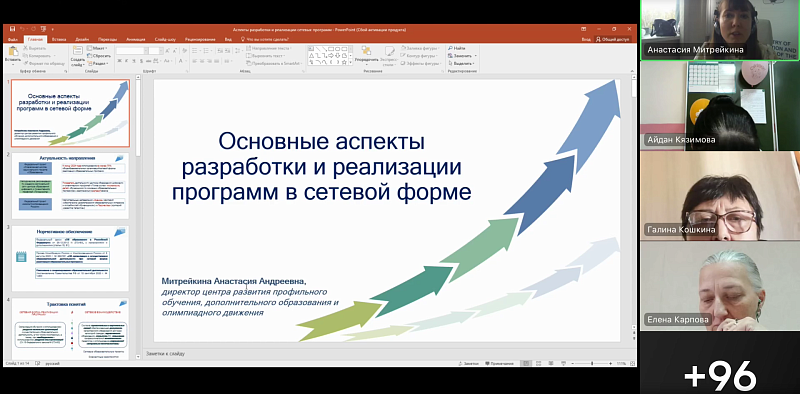This screenshot has width=800, height=394.
Task: Click Заменить (Replace) command
Action: pos(462,56)
